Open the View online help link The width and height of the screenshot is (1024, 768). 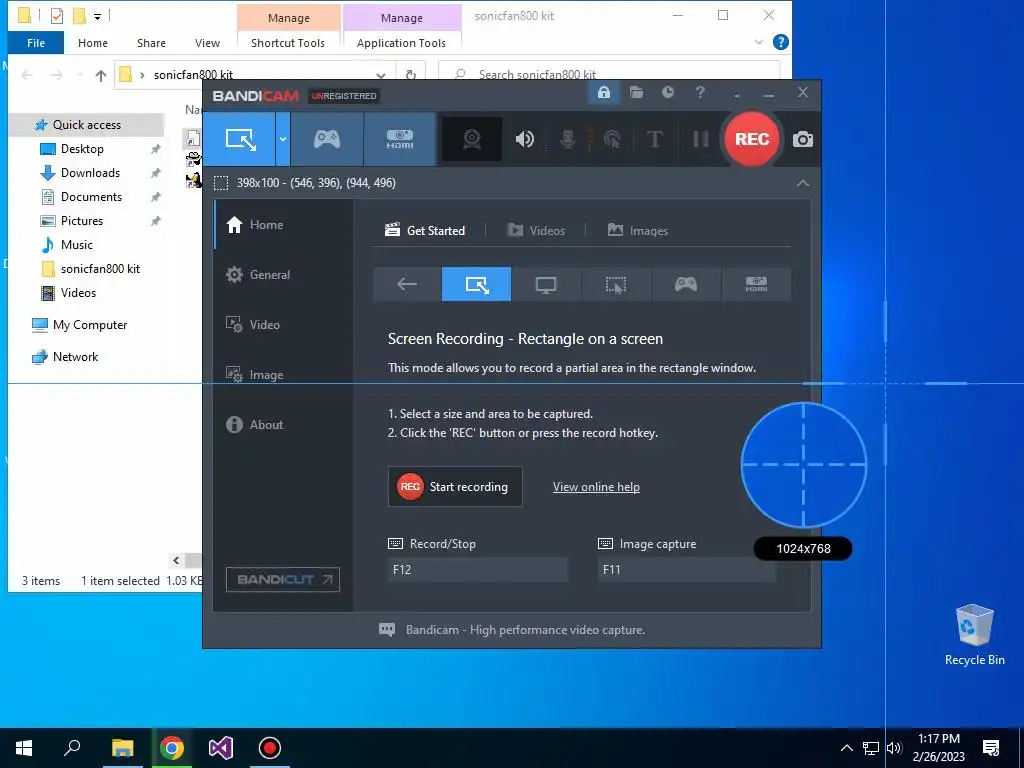596,487
